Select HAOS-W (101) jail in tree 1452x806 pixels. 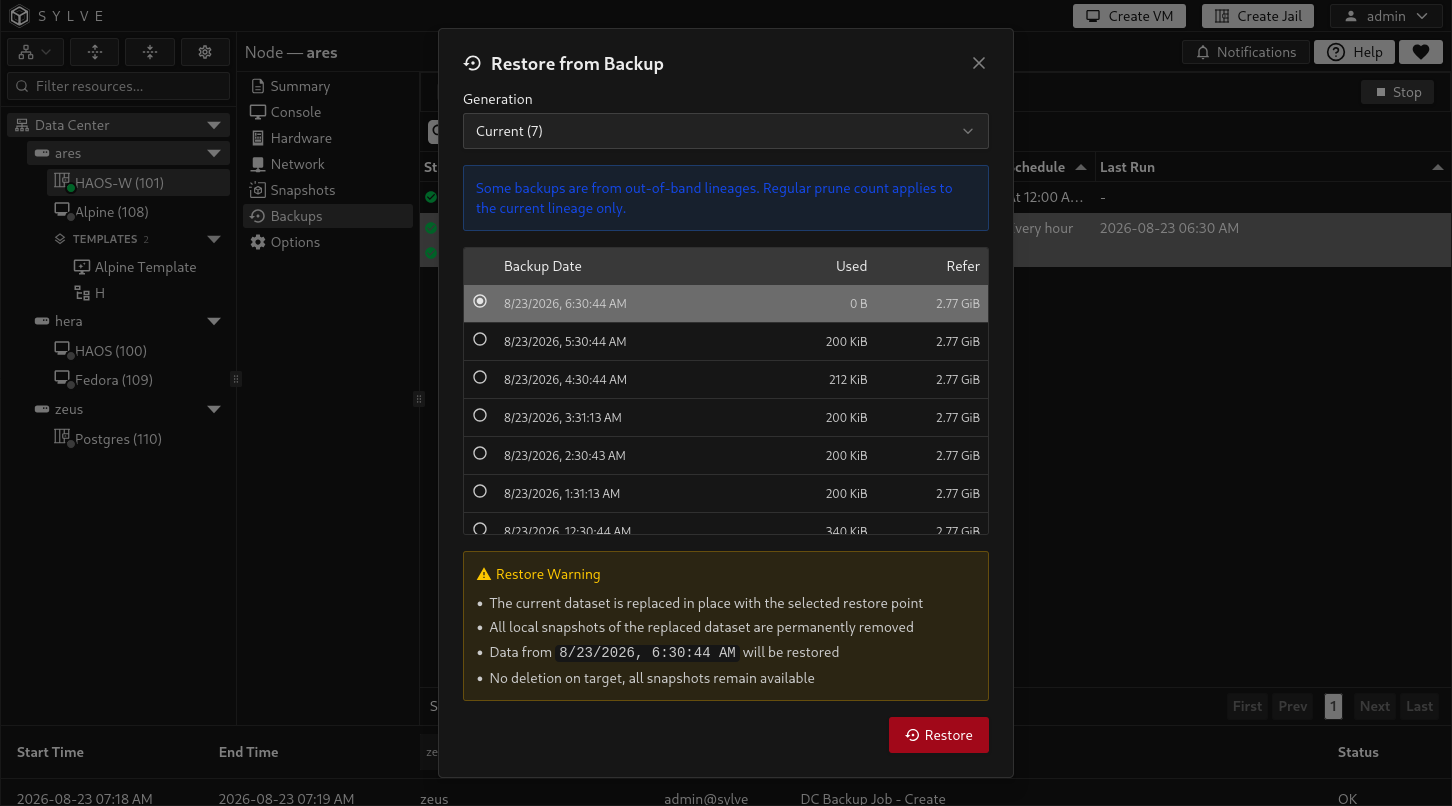(x=138, y=182)
